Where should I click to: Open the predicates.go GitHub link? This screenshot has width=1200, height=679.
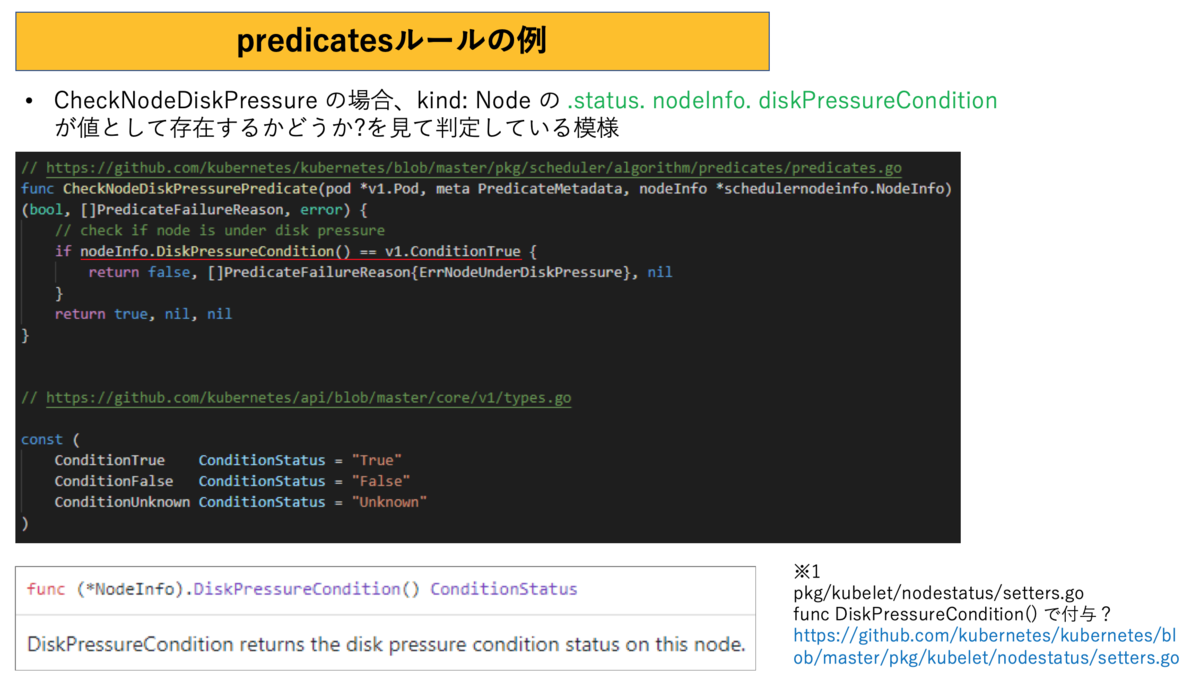[474, 168]
